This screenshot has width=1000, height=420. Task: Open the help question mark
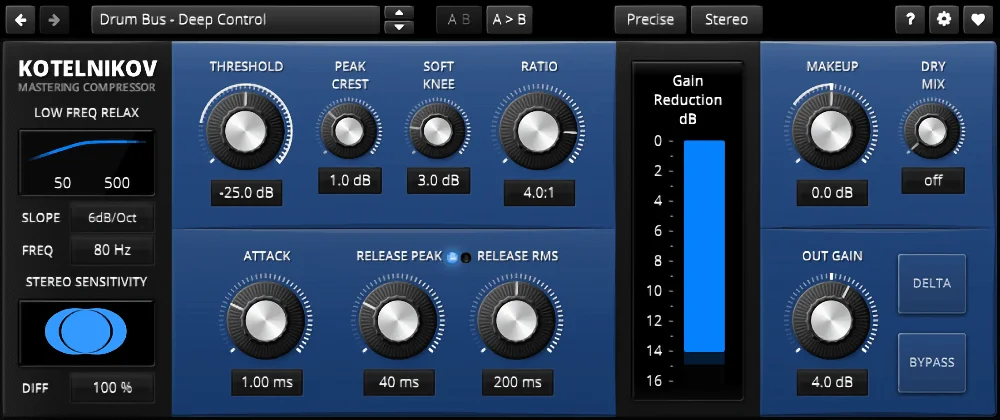click(910, 20)
